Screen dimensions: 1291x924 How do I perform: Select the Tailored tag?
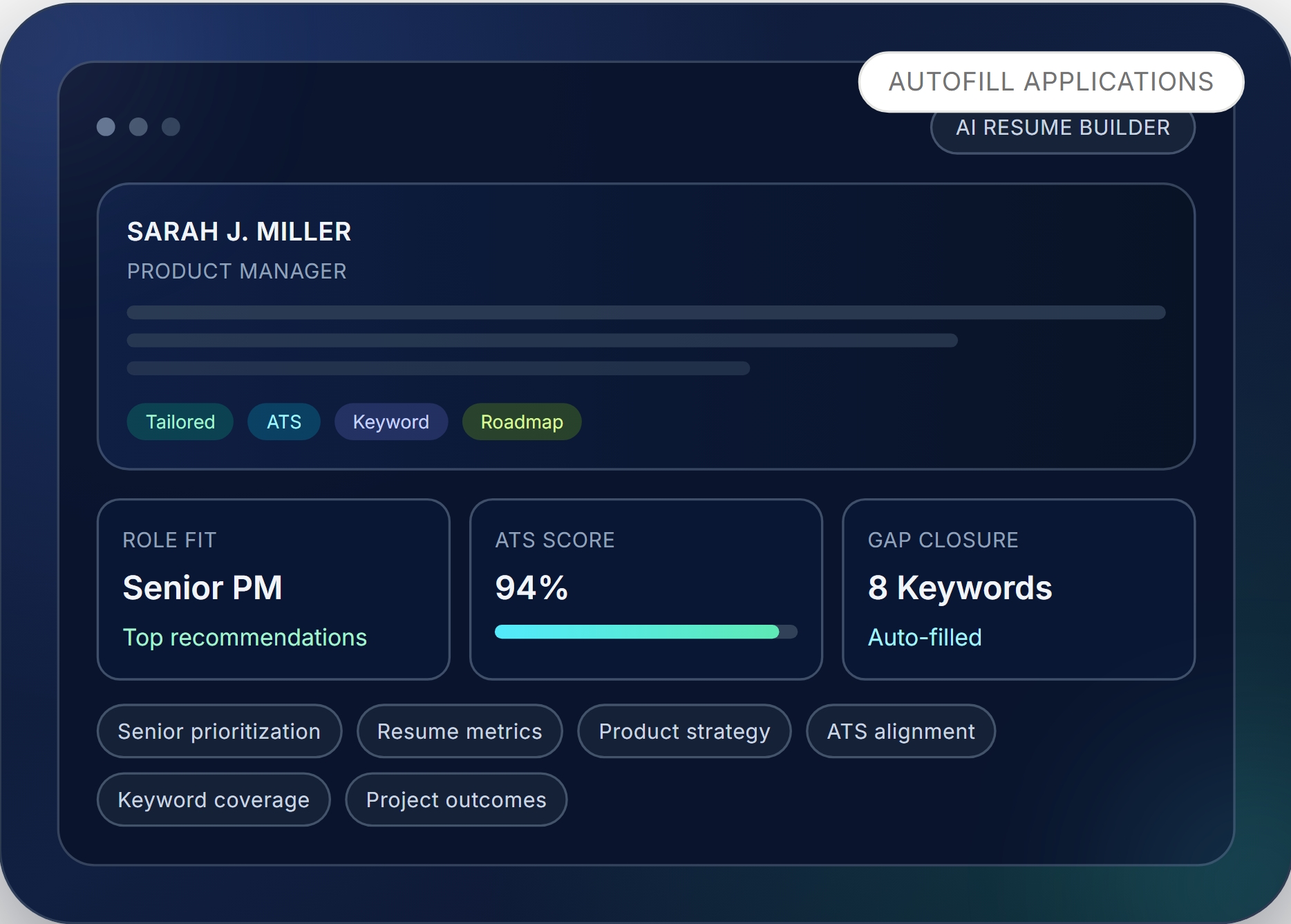point(180,422)
